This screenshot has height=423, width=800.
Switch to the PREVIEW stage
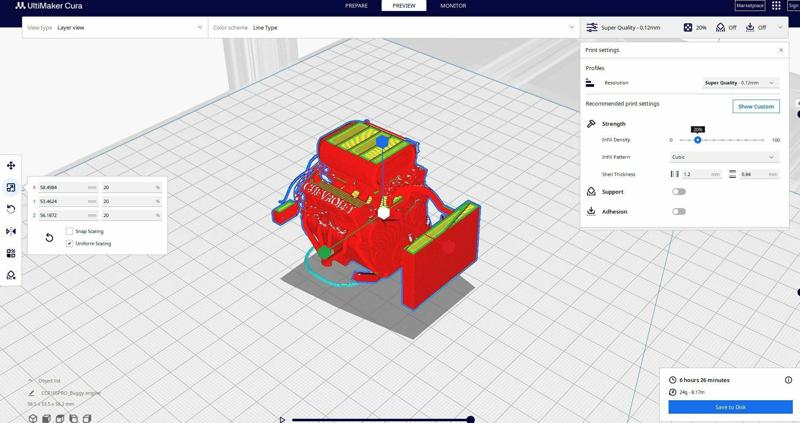(x=404, y=6)
